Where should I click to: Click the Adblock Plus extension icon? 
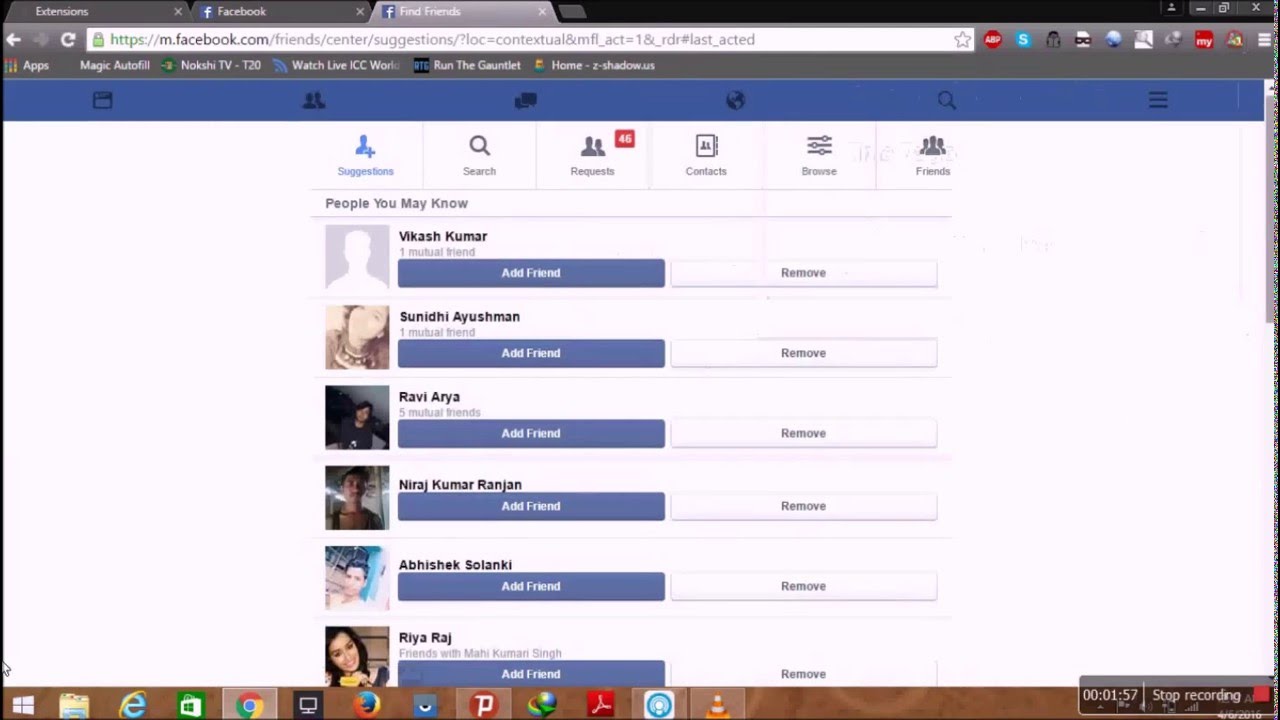[x=992, y=40]
